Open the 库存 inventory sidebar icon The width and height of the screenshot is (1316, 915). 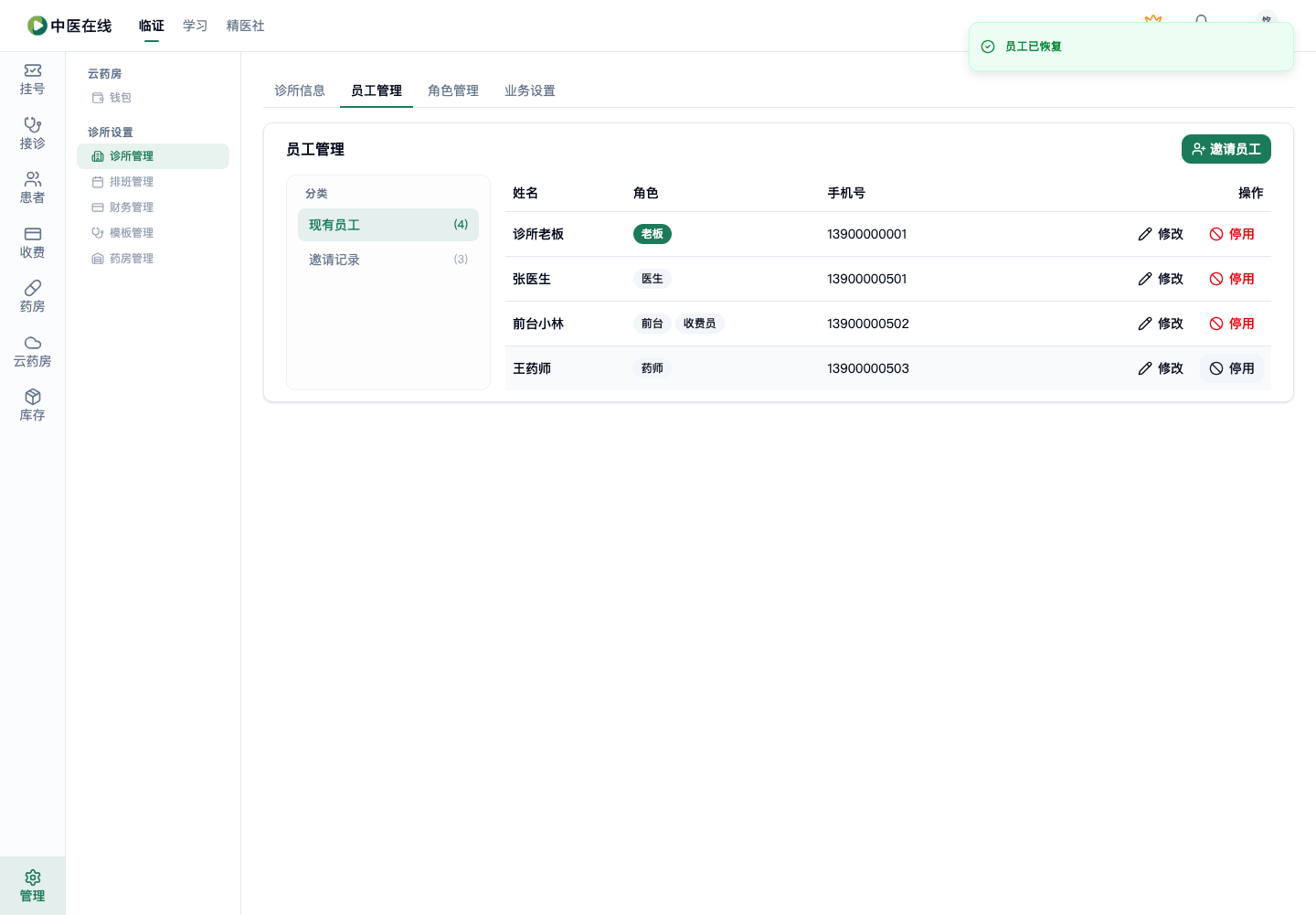[x=33, y=406]
